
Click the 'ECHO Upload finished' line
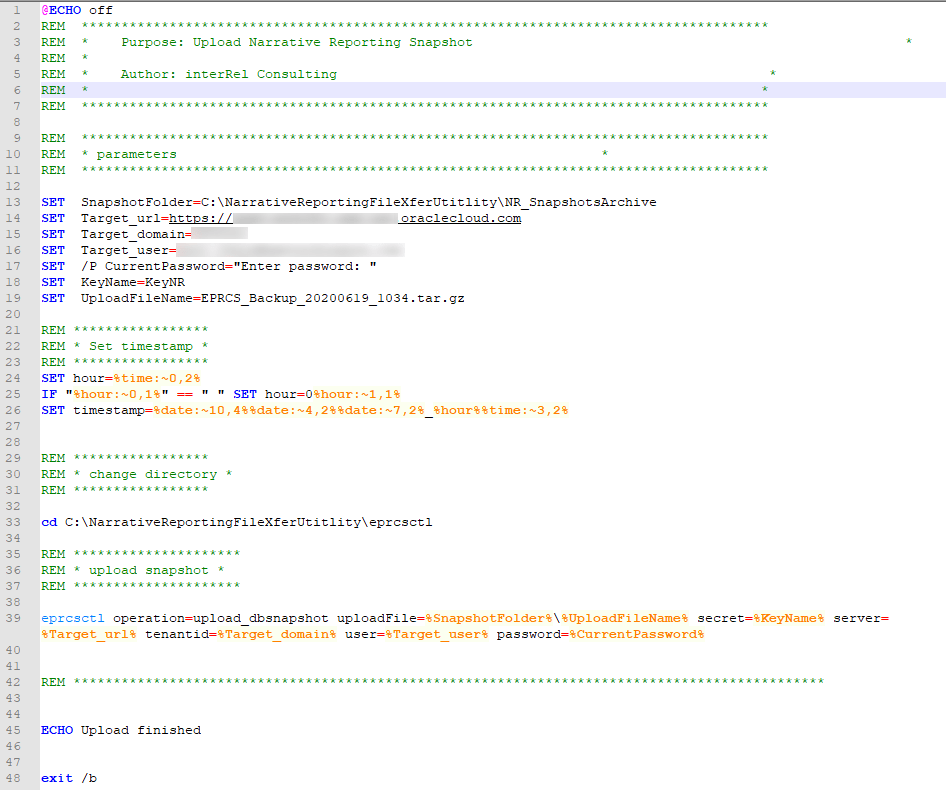[x=121, y=730]
